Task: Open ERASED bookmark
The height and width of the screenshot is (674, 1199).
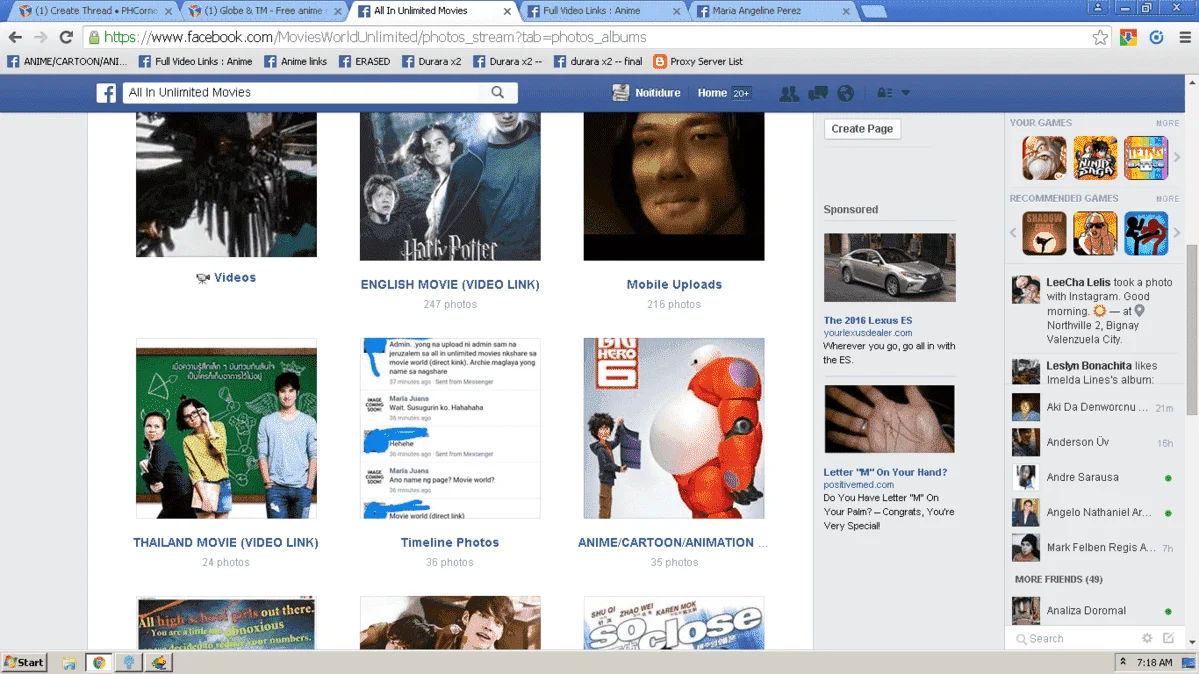Action: pyautogui.click(x=365, y=61)
